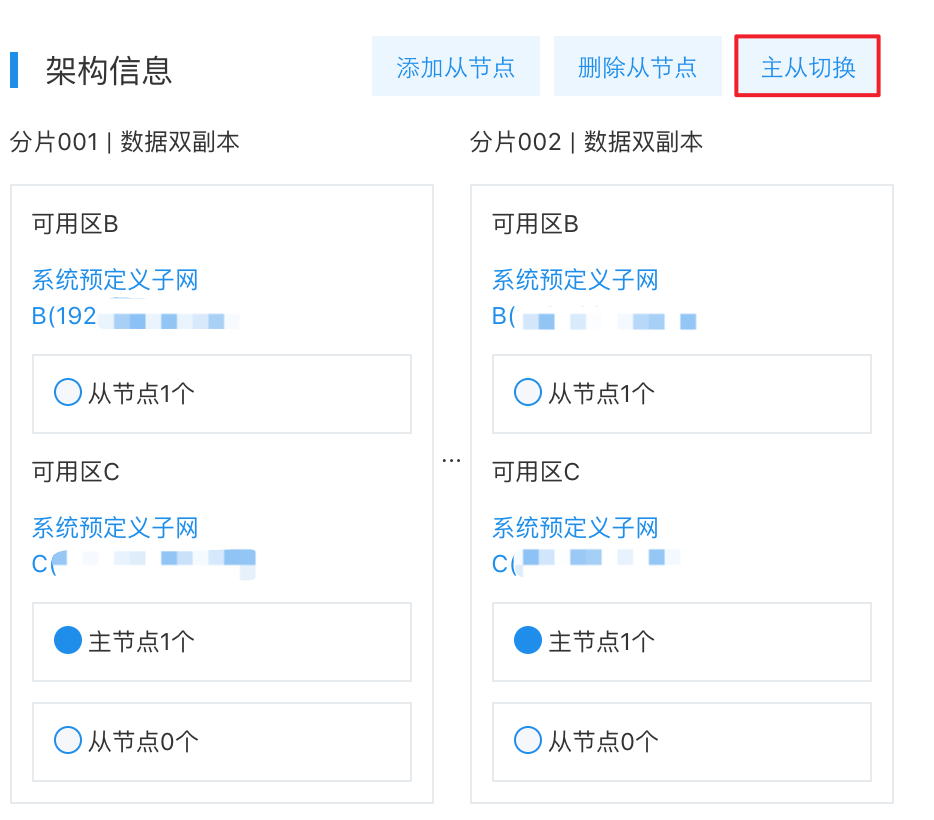Viewport: 934px width, 820px height.
Task: Click 可用区C label in shard 001
Action: (x=76, y=472)
